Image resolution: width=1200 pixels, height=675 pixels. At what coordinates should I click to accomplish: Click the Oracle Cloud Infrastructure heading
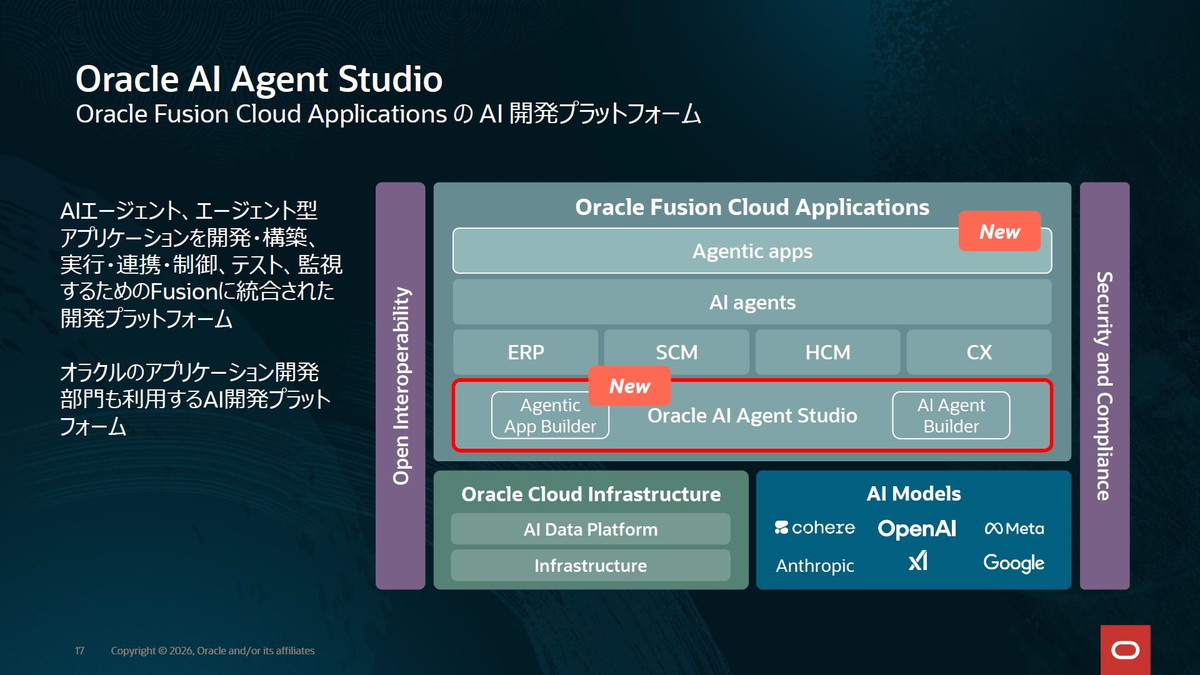click(591, 494)
